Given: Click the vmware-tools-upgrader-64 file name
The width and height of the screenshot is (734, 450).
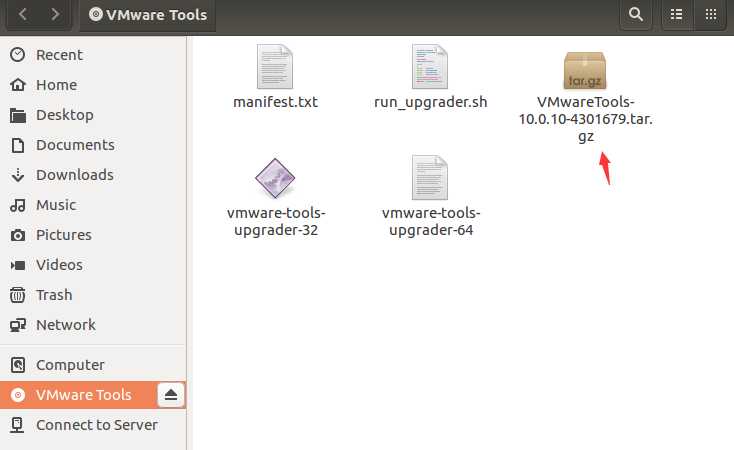Looking at the screenshot, I should tap(431, 221).
